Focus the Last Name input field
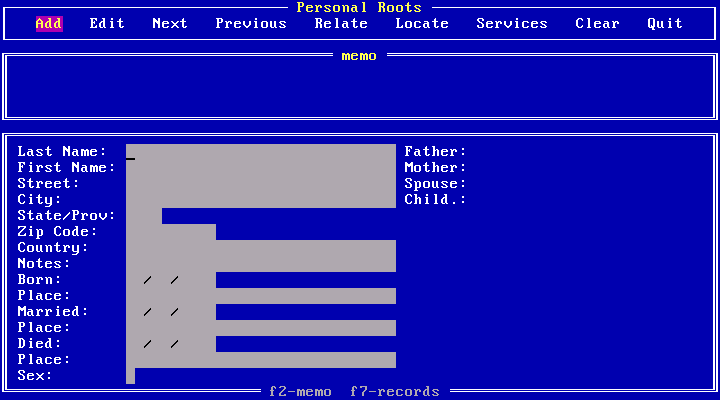Image resolution: width=720 pixels, height=400 pixels. pos(261,152)
